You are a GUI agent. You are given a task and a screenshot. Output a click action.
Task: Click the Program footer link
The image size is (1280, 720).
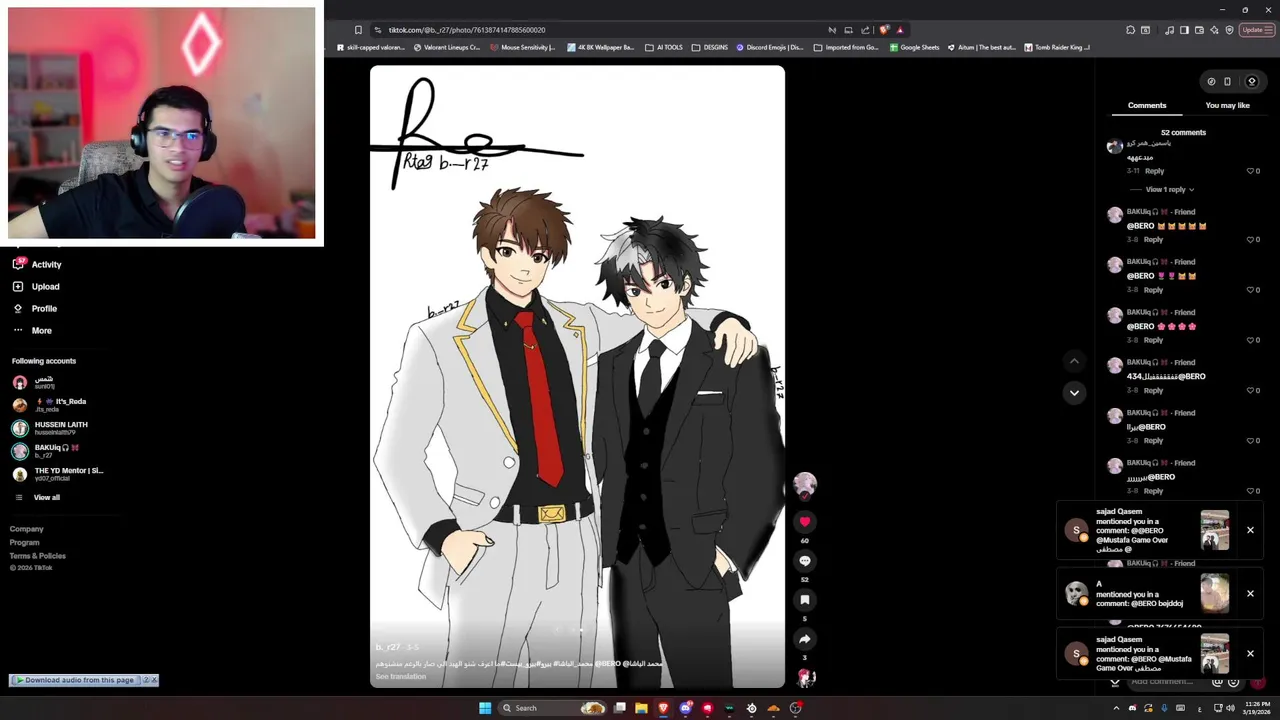pos(25,542)
